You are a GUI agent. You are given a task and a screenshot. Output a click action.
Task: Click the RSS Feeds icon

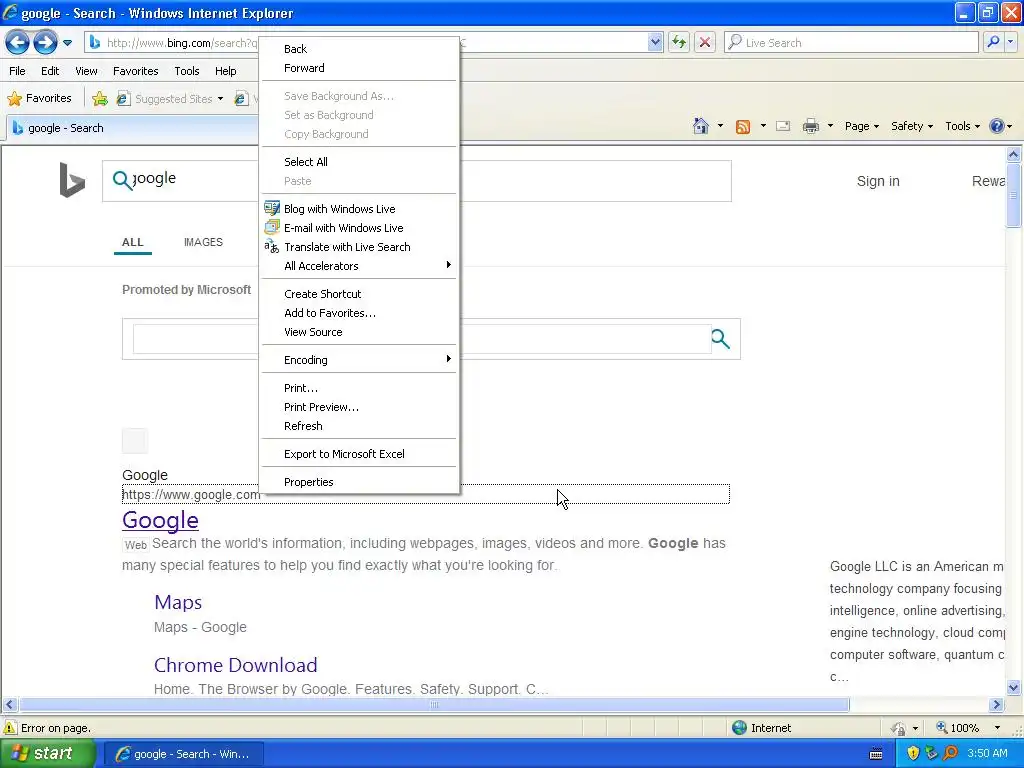[x=743, y=126]
